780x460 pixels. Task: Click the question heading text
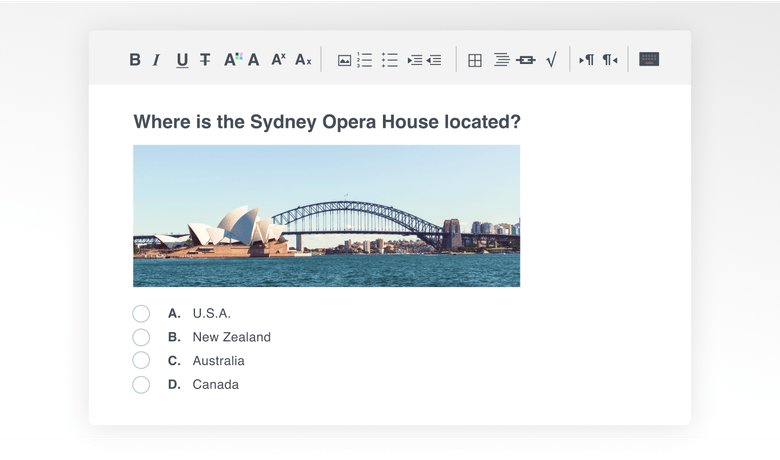click(x=327, y=122)
